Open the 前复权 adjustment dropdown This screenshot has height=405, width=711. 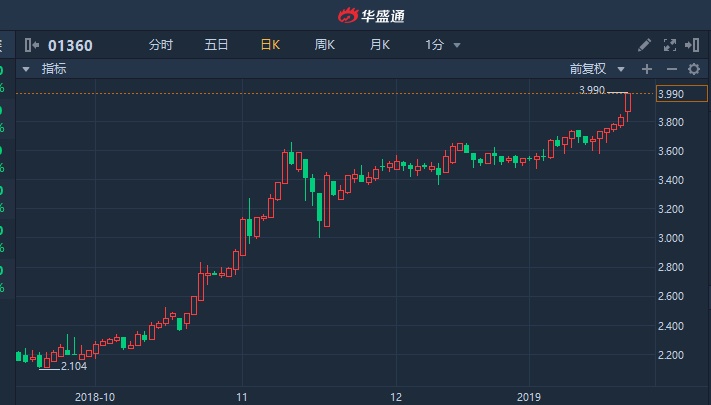coord(597,69)
